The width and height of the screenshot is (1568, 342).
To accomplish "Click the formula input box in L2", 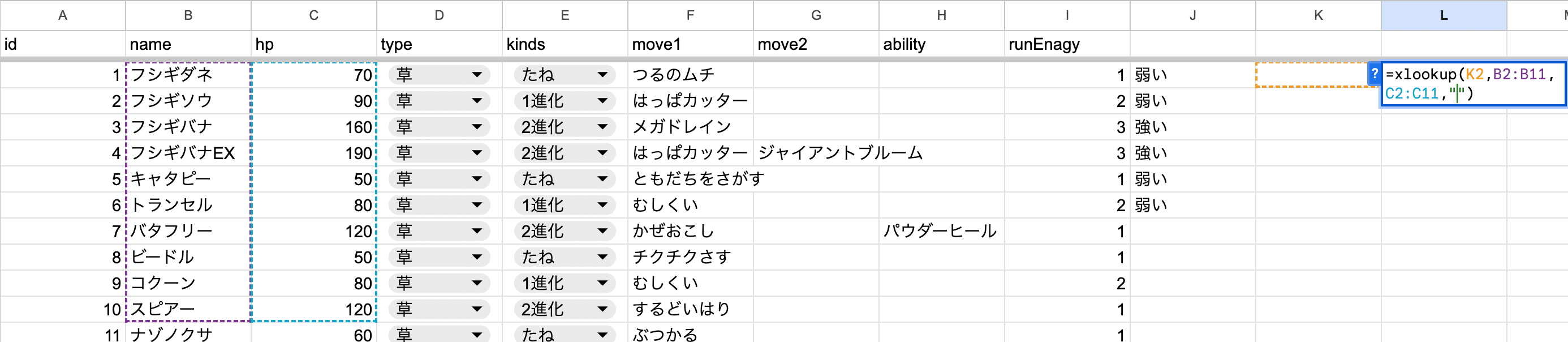I will (1473, 84).
